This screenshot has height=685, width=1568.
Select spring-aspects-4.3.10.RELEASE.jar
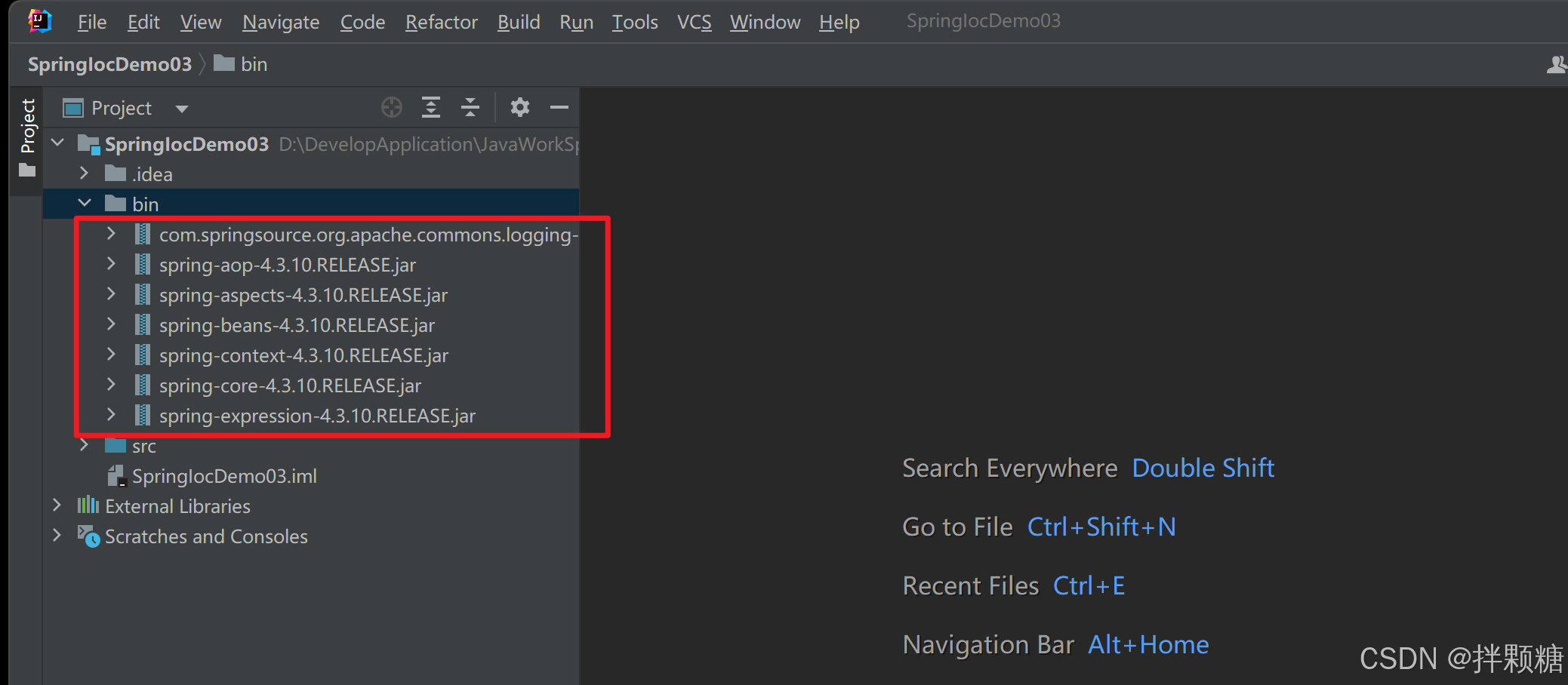[311, 294]
